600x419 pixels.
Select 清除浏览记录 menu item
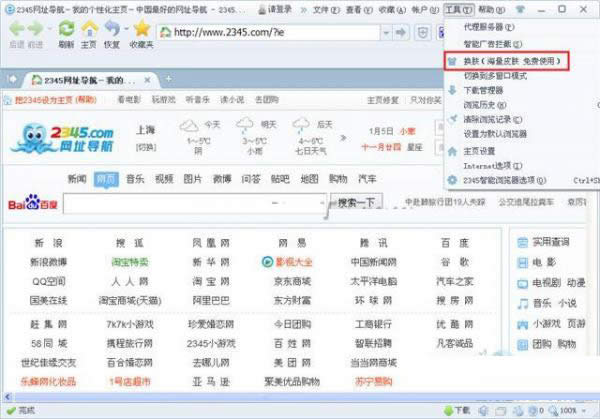click(493, 120)
